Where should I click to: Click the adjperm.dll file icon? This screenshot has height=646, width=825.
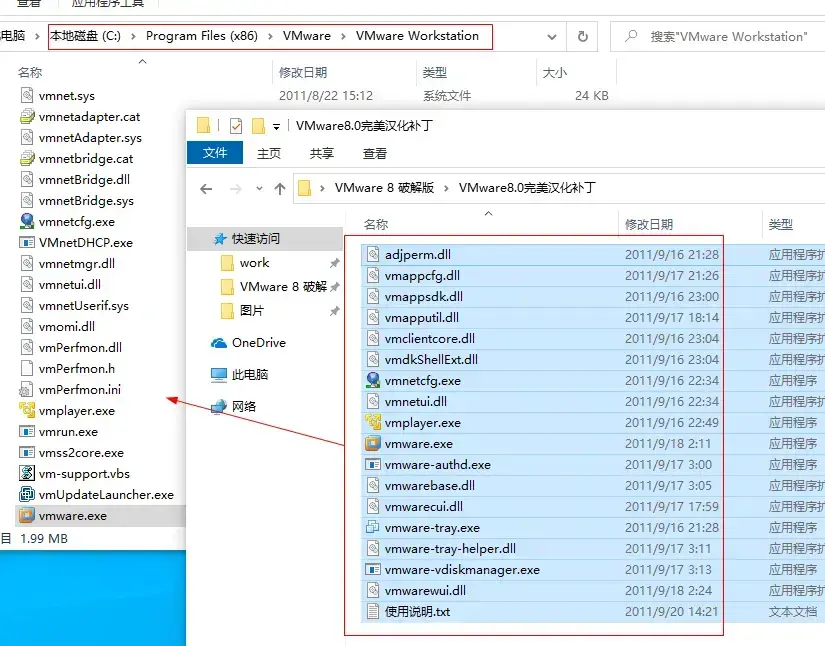373,255
